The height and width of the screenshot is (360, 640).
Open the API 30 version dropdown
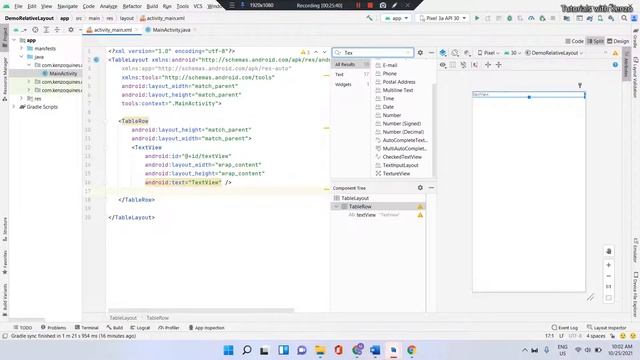[513, 53]
